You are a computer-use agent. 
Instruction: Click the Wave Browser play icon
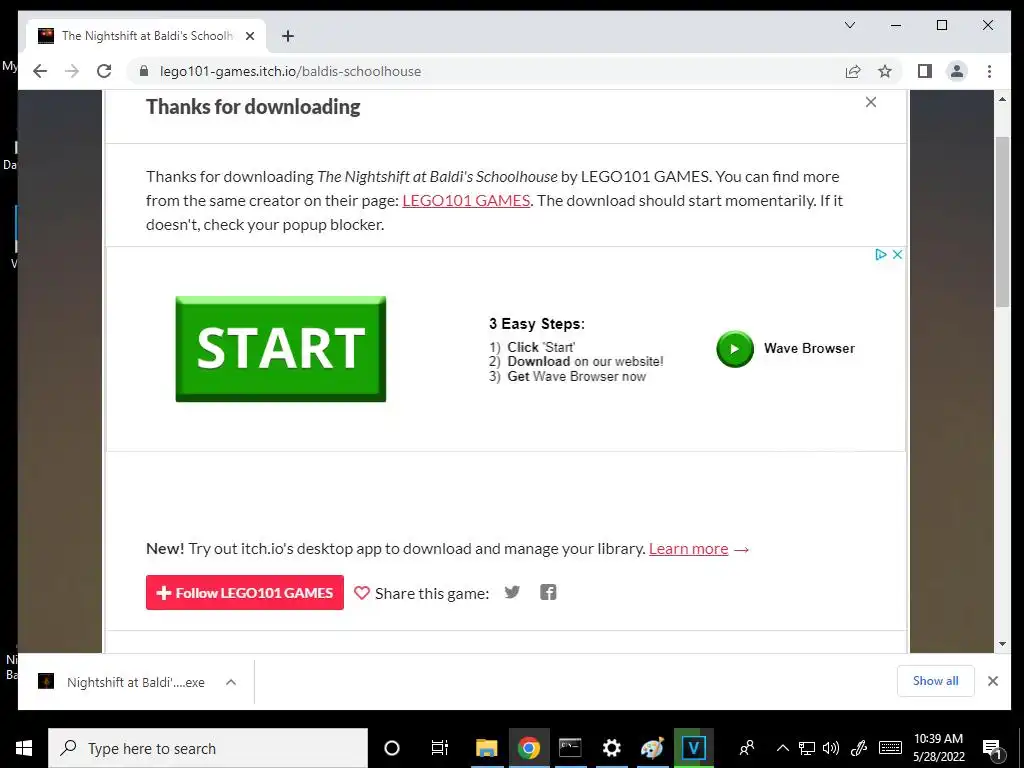point(735,349)
